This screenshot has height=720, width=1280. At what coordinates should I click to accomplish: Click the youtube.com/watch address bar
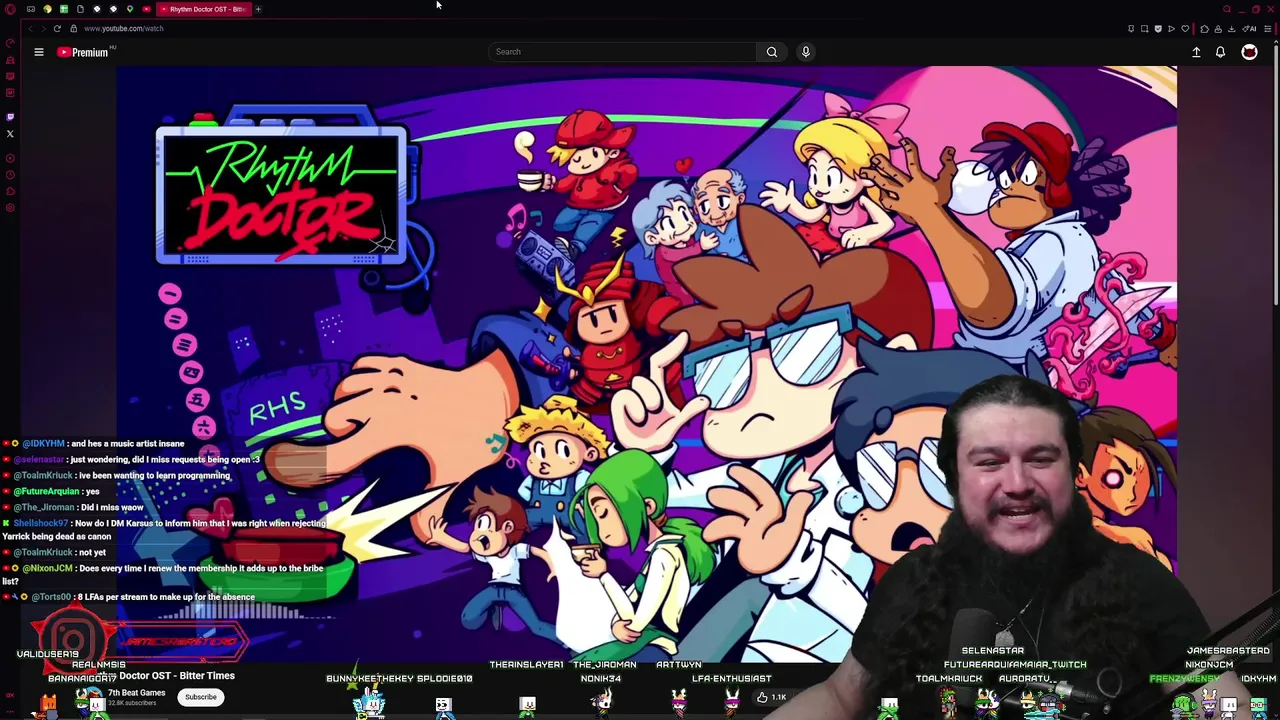pos(123,28)
